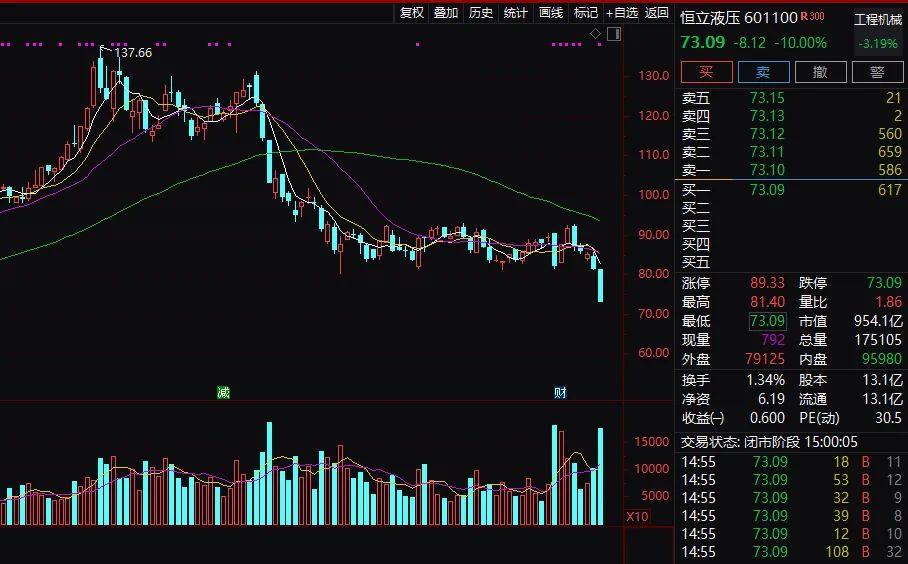This screenshot has width=908, height=564.
Task: Click the 内盘 value 95980
Action: pyautogui.click(x=881, y=358)
